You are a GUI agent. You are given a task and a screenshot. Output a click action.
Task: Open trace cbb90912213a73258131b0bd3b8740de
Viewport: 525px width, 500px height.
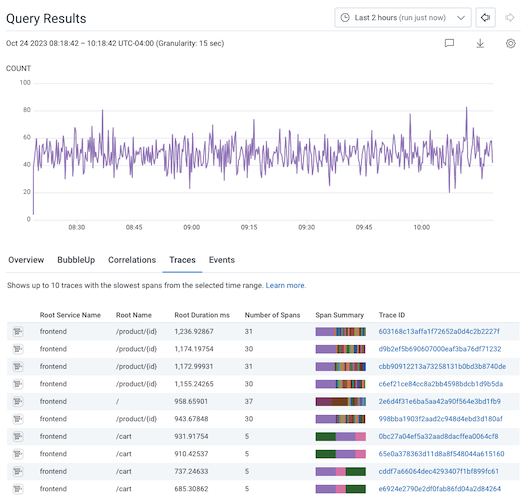[x=442, y=366]
